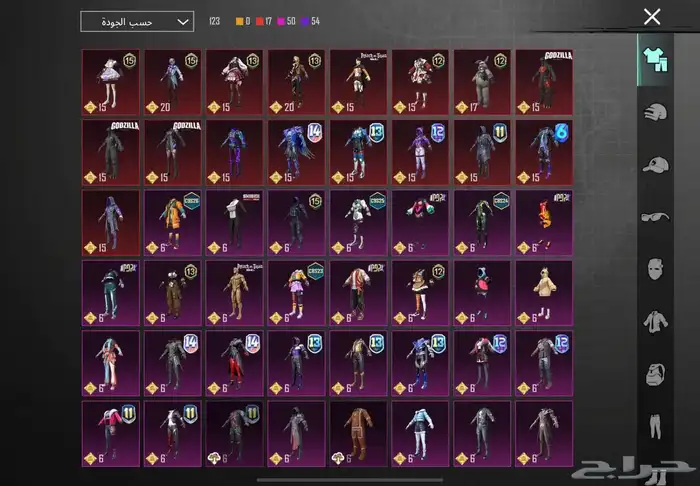Select the blonde pink outfit with CBS22 badge
Image resolution: width=700 pixels, height=486 pixels.
click(297, 292)
